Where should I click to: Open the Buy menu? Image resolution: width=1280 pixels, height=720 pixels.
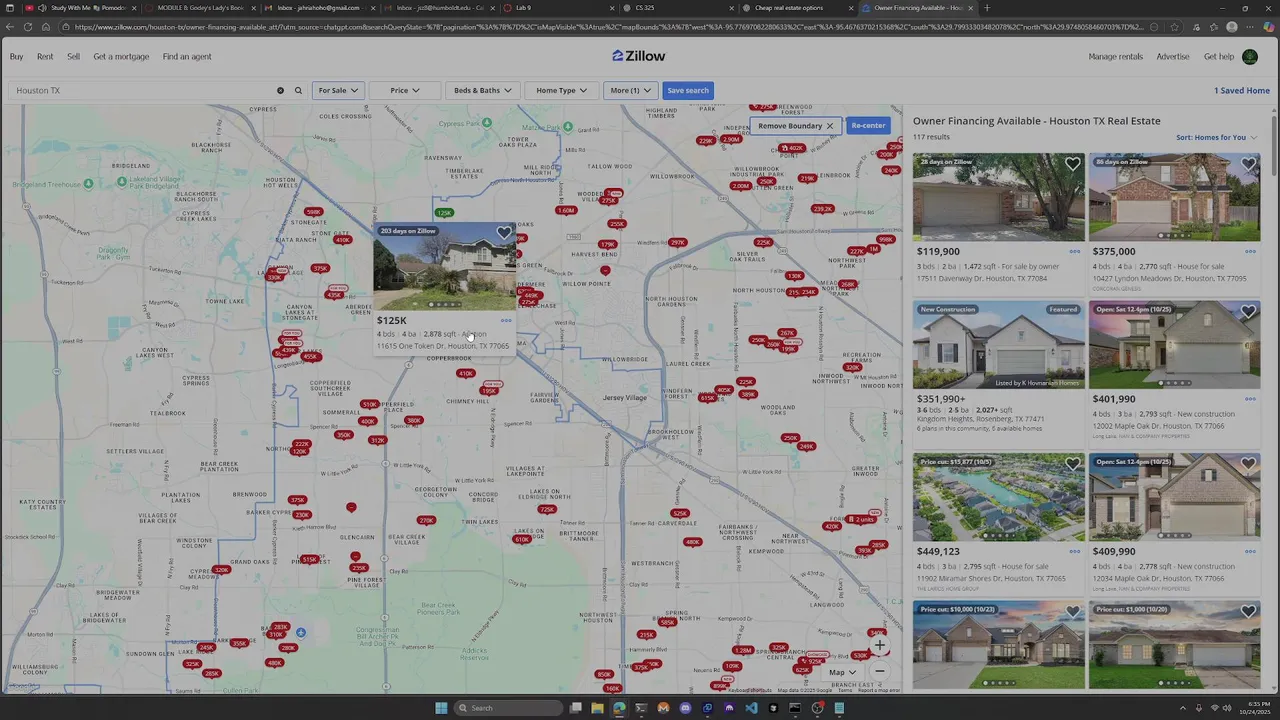coord(16,56)
